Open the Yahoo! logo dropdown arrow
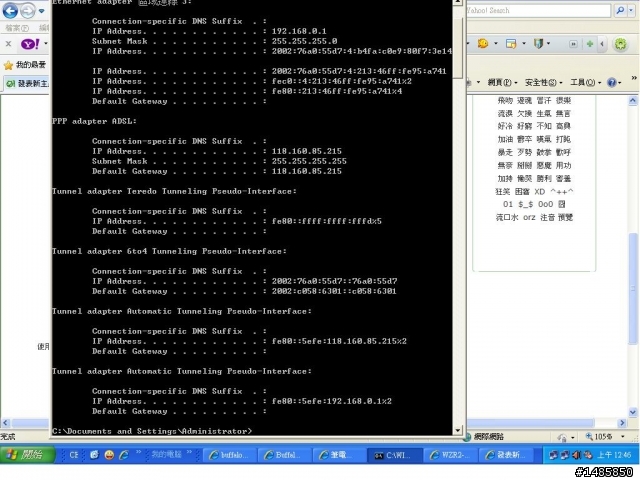Viewport: 640px width, 480px height. point(46,43)
